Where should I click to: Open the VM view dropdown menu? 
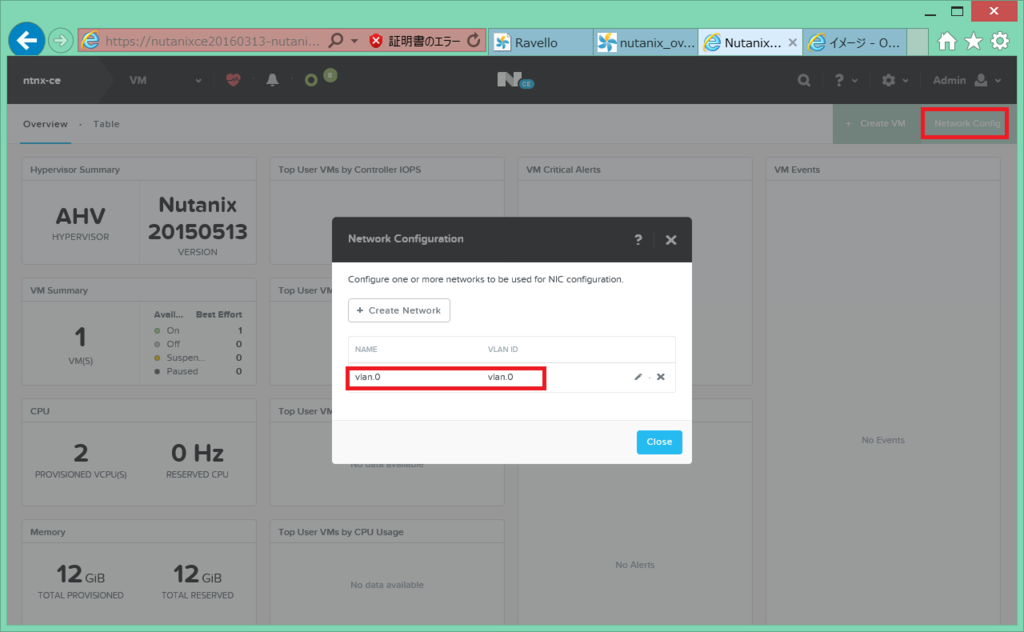point(165,80)
